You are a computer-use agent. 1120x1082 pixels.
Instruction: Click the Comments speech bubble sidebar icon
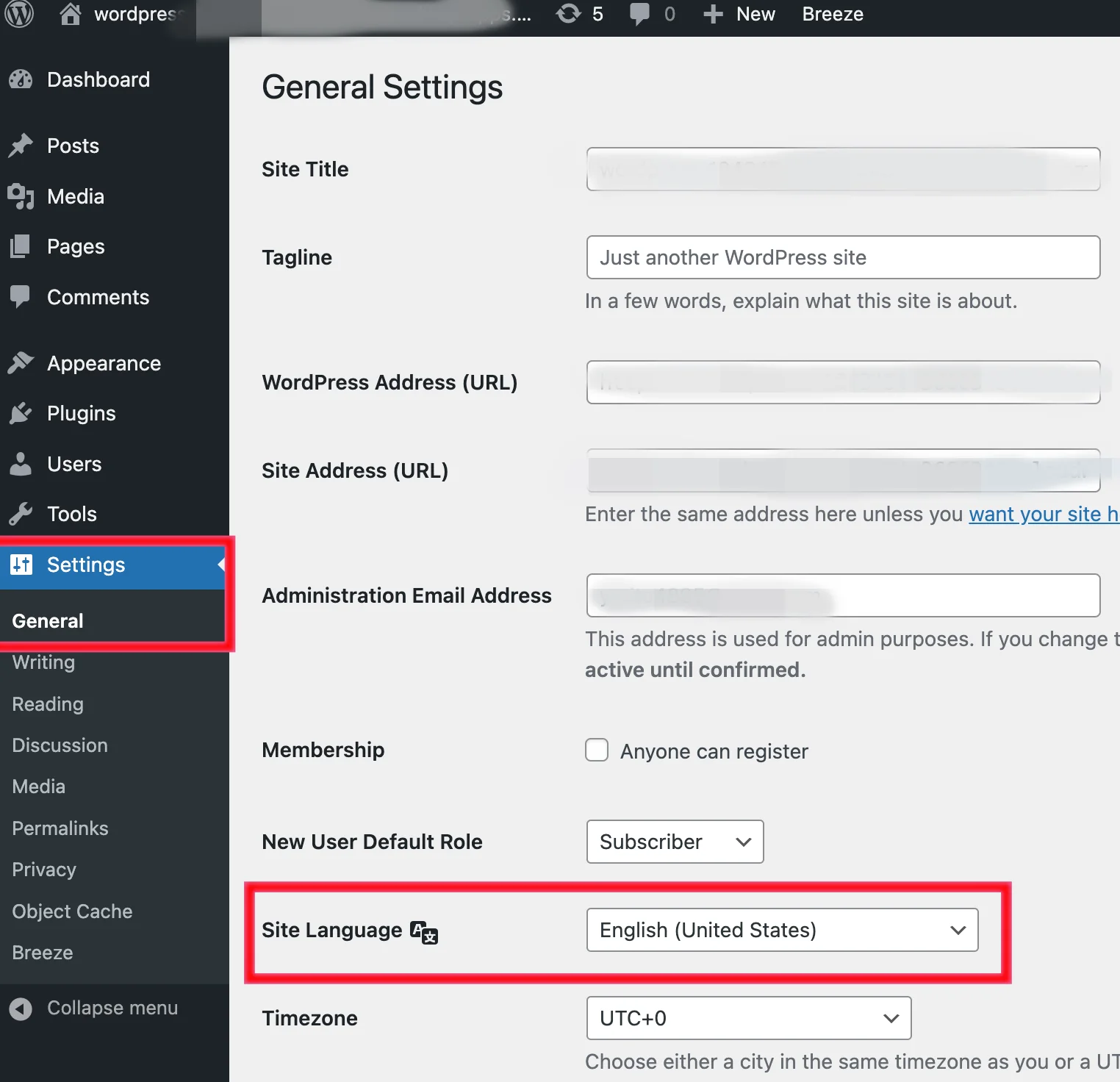point(21,297)
